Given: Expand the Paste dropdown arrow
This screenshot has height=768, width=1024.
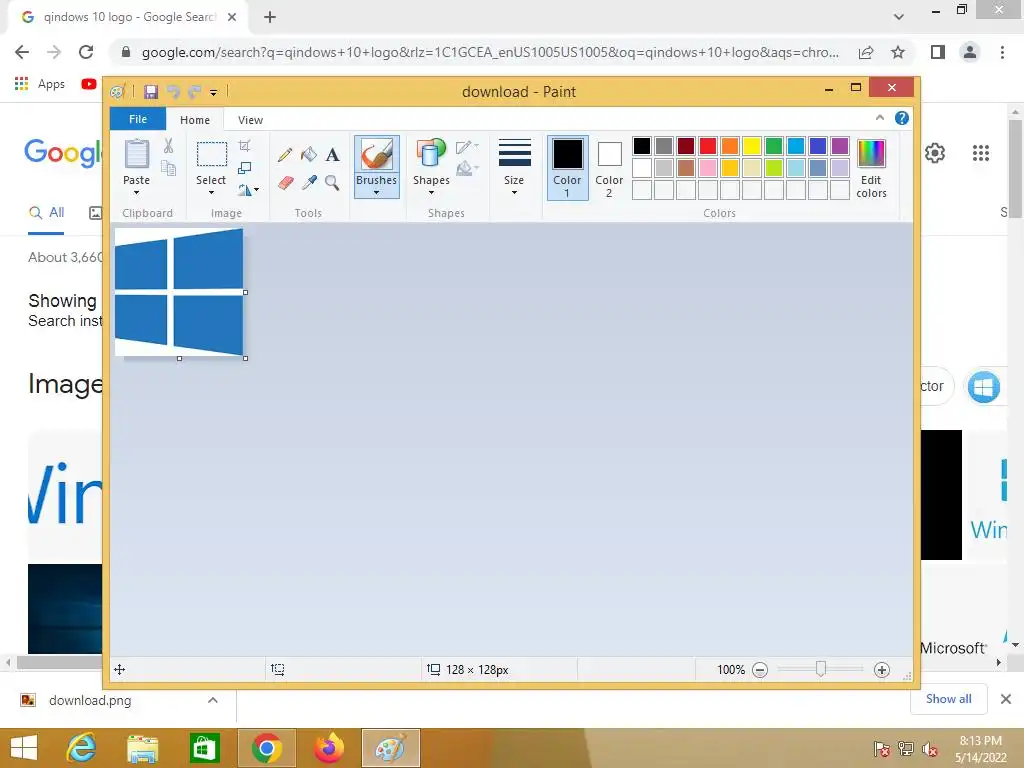Looking at the screenshot, I should (x=136, y=193).
